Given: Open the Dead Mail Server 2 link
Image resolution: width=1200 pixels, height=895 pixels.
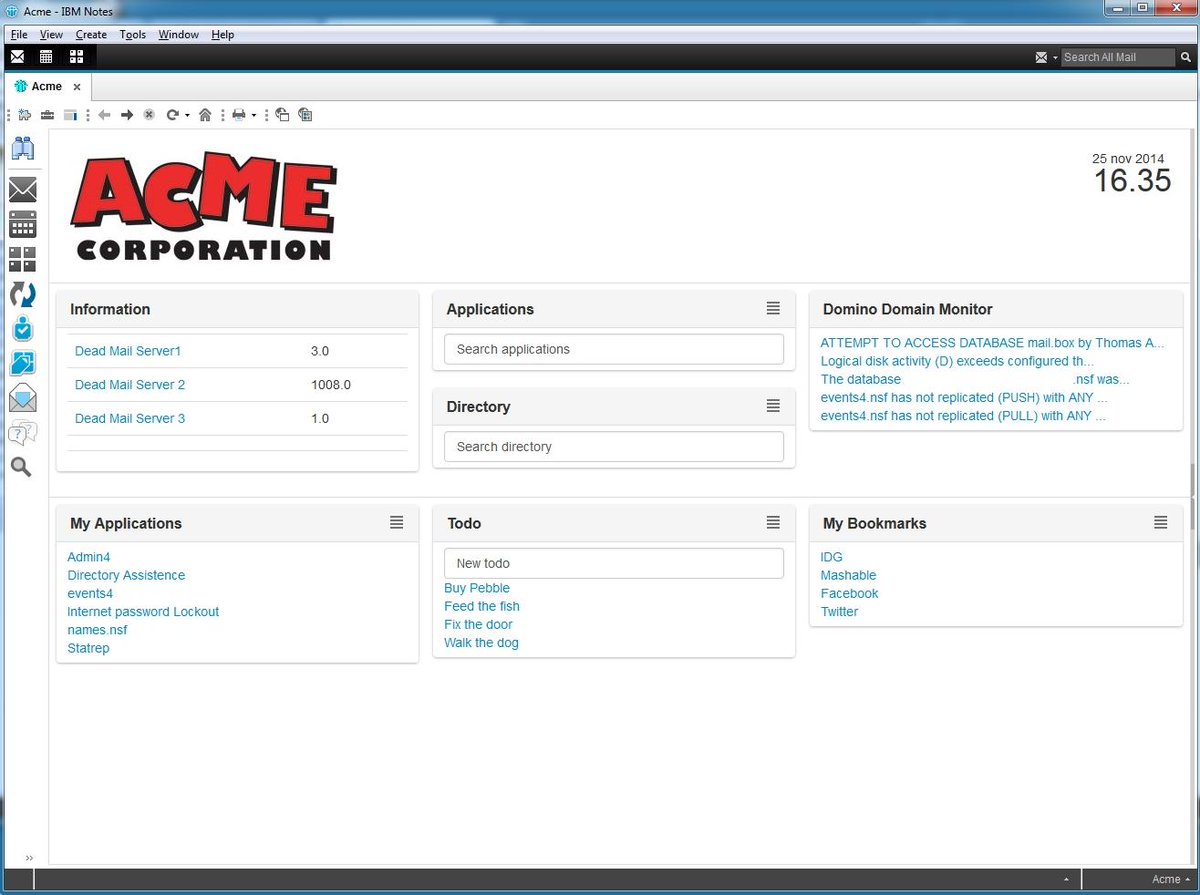Looking at the screenshot, I should (130, 385).
